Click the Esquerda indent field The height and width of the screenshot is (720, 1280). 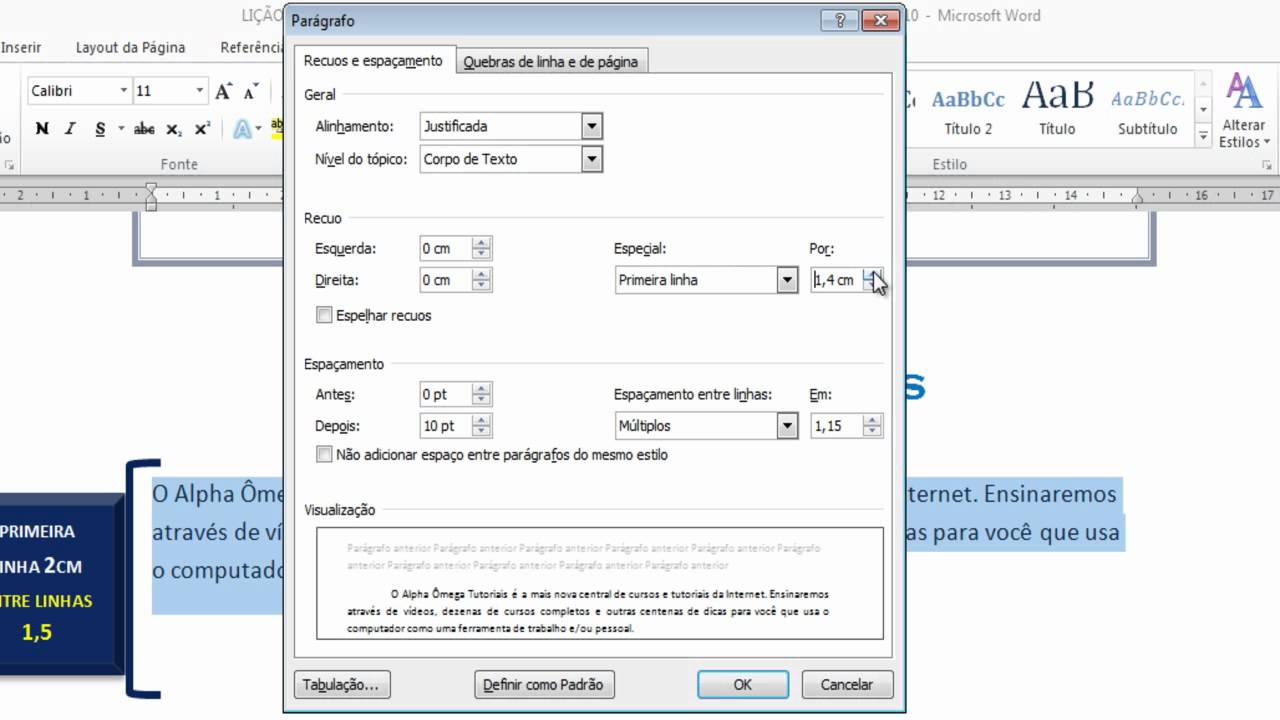point(446,249)
